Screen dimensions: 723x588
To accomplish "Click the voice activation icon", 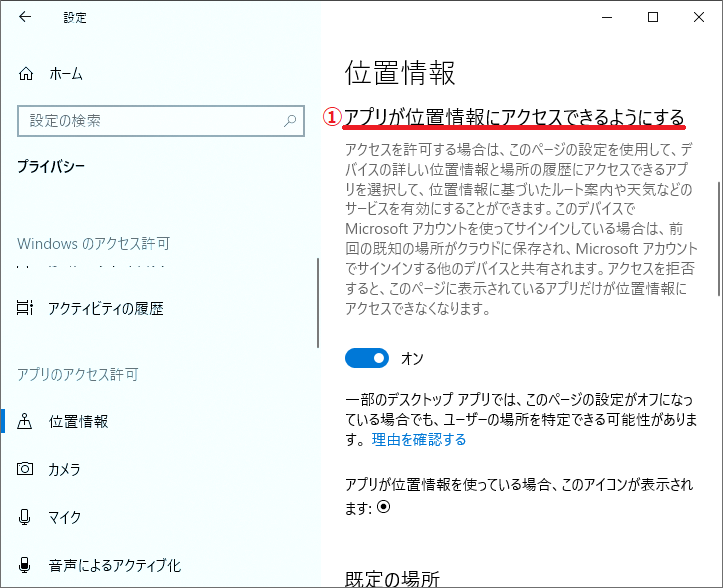I will 24,565.
